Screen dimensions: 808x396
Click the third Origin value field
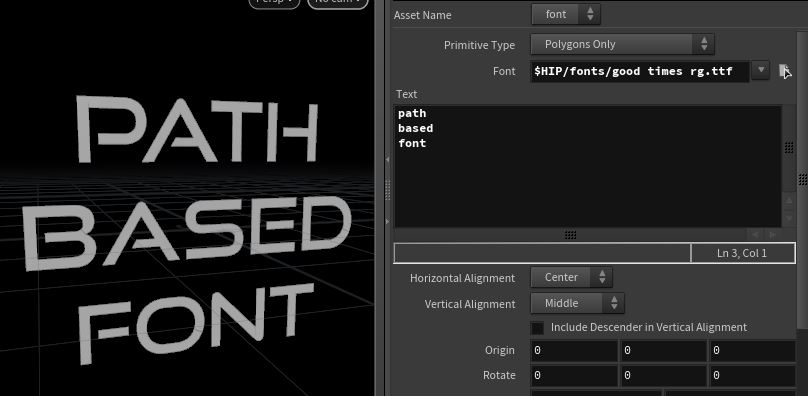point(752,351)
